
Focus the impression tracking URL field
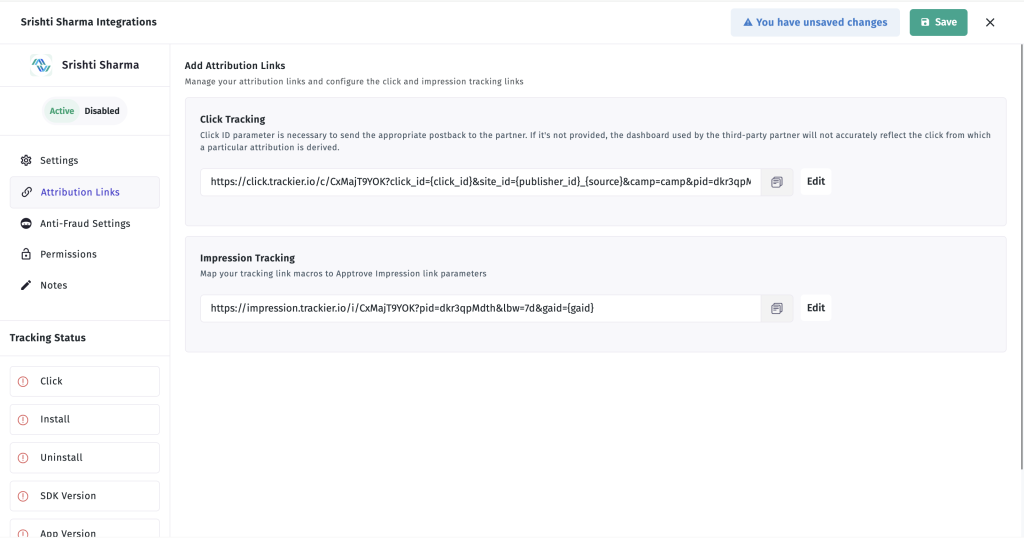(x=481, y=309)
